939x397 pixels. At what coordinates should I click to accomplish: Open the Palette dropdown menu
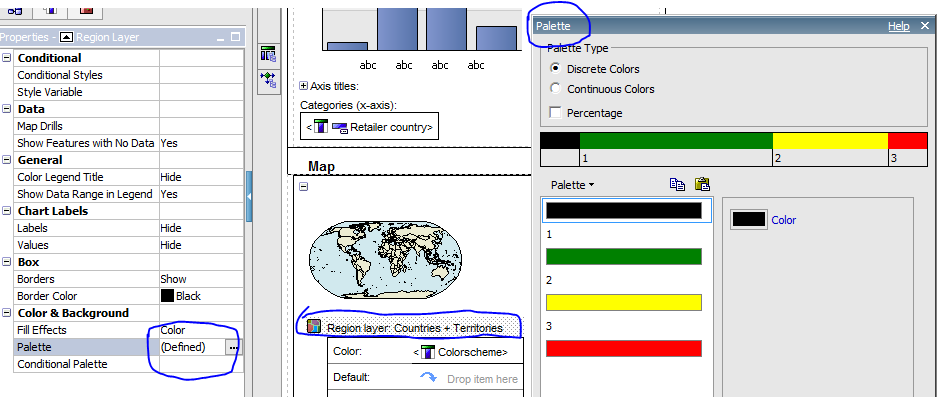pos(572,185)
